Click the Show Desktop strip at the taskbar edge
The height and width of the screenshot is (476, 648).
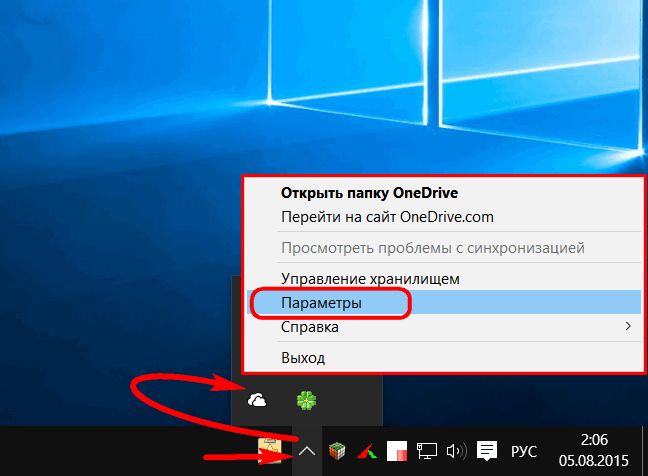click(645, 451)
